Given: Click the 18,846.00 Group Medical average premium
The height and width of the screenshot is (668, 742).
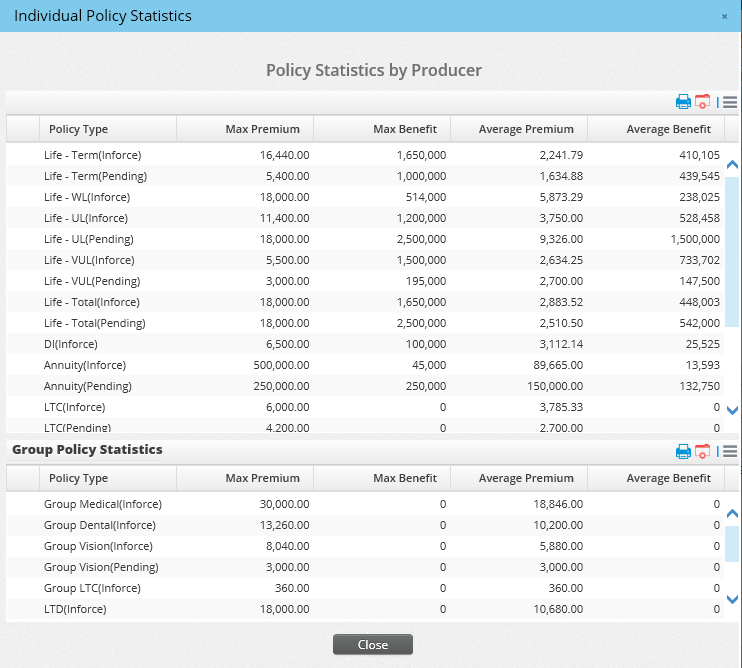Looking at the screenshot, I should pos(558,504).
